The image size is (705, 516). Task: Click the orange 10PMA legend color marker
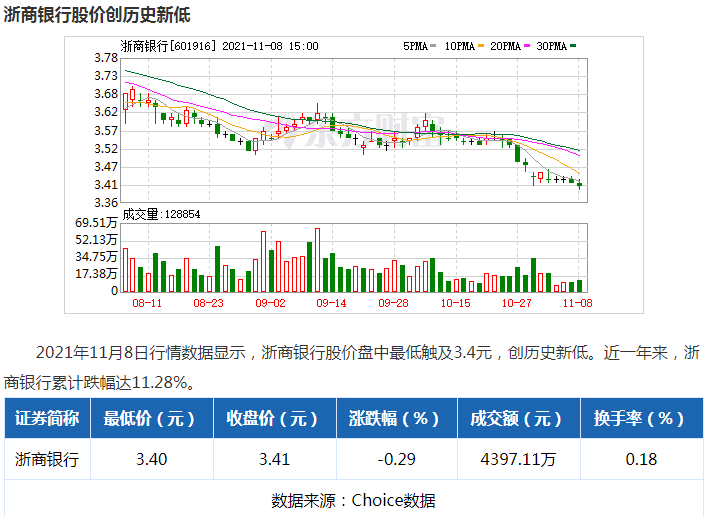(481, 46)
